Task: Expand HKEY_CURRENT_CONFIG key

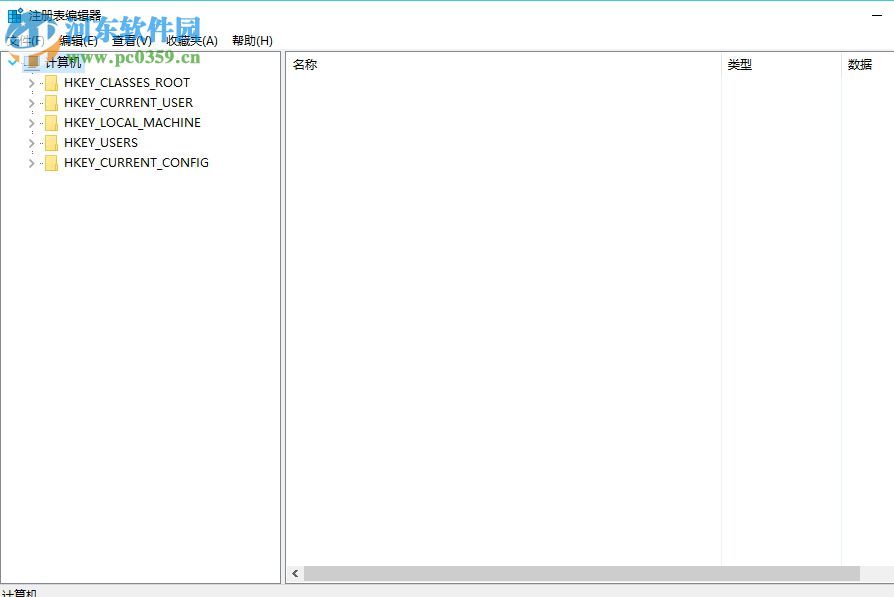Action: pyautogui.click(x=31, y=163)
